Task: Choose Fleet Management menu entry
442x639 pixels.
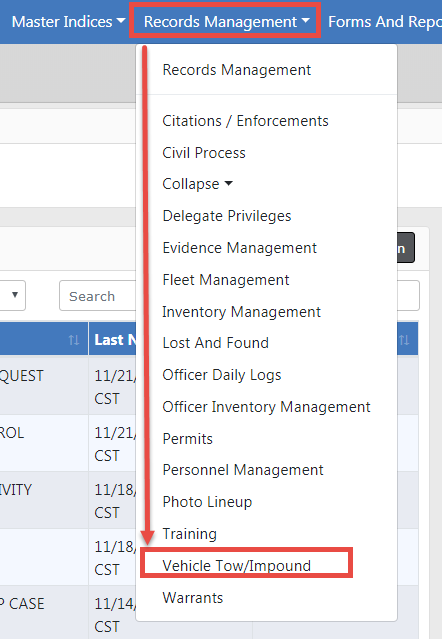Action: click(226, 280)
